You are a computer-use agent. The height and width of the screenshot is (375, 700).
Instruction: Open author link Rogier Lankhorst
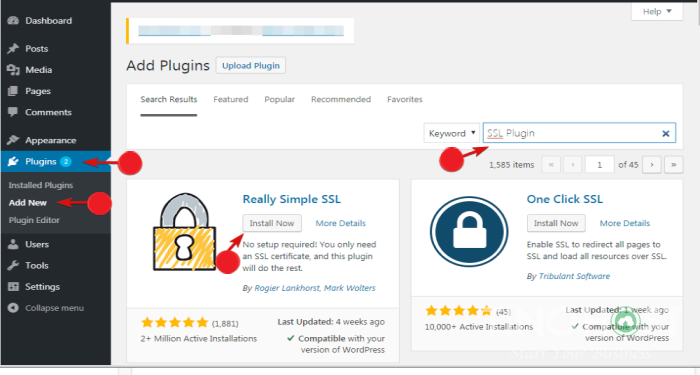[287, 288]
